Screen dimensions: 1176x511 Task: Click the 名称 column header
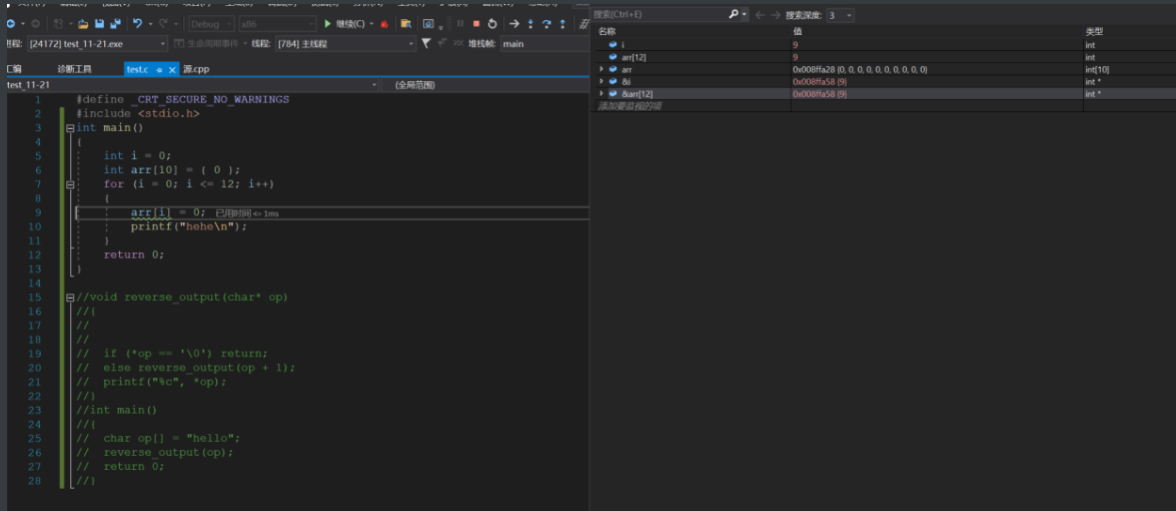pos(607,32)
